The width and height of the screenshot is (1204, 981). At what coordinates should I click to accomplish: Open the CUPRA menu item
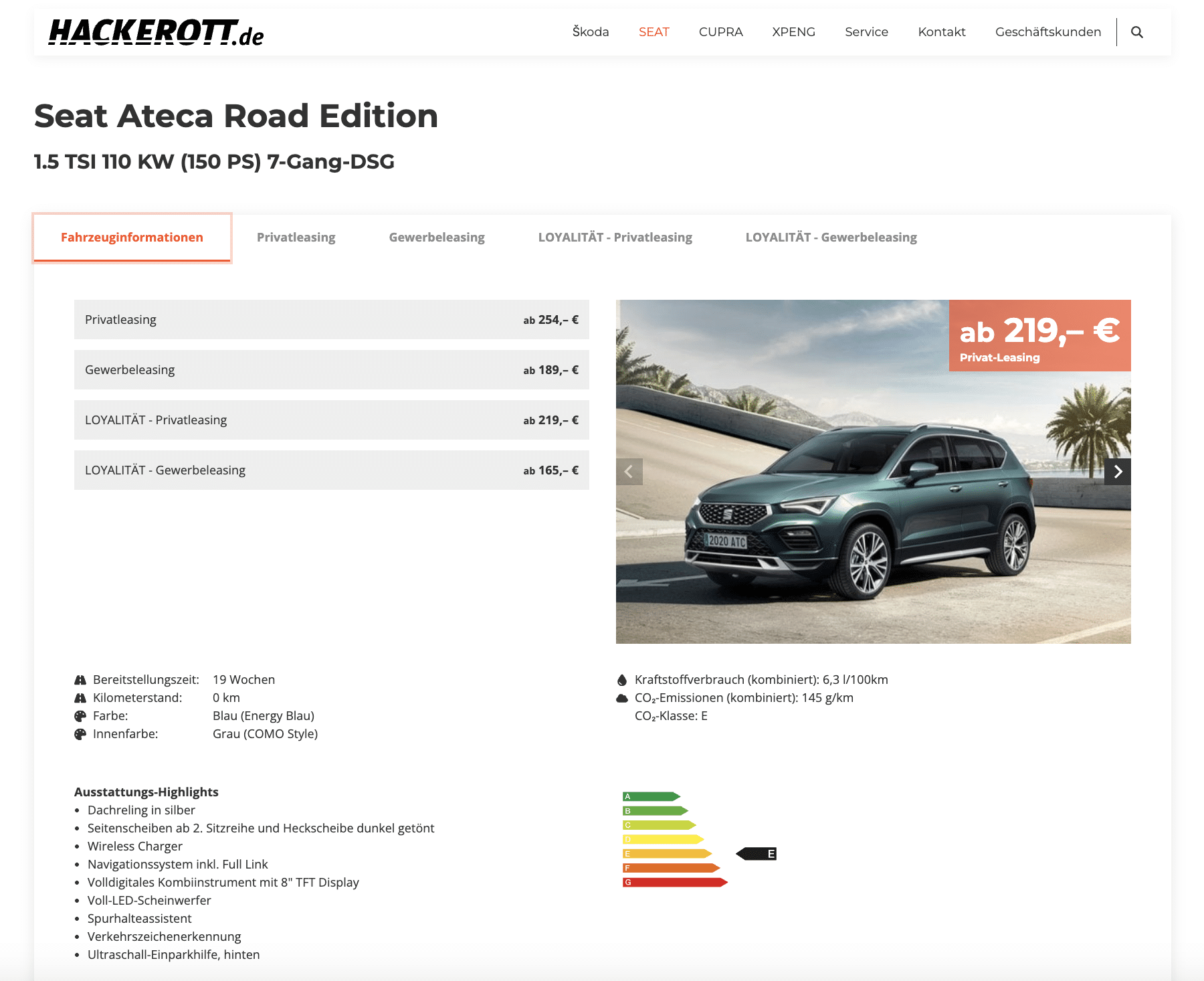click(720, 32)
